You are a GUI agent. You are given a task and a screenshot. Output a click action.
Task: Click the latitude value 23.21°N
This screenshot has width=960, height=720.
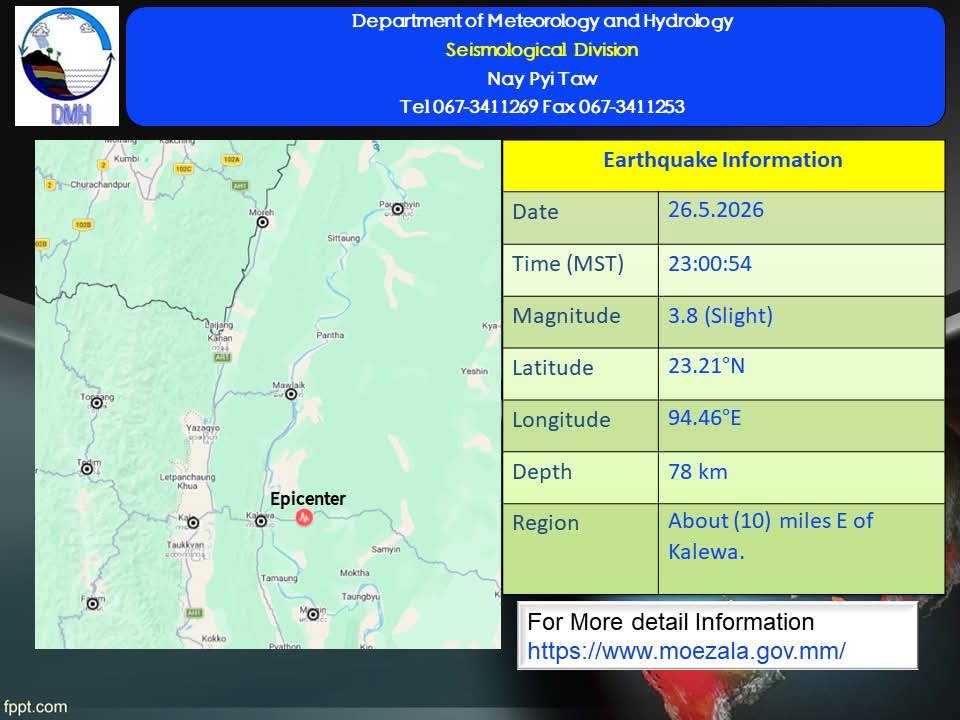707,366
